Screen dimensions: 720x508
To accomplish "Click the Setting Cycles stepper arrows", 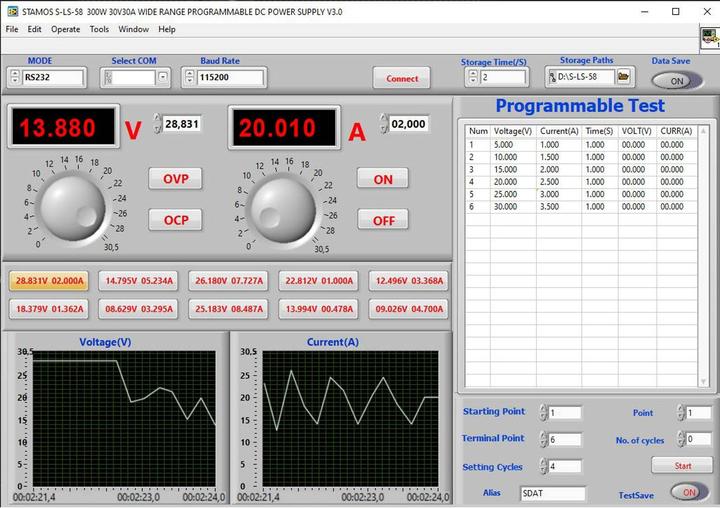I will pyautogui.click(x=543, y=466).
